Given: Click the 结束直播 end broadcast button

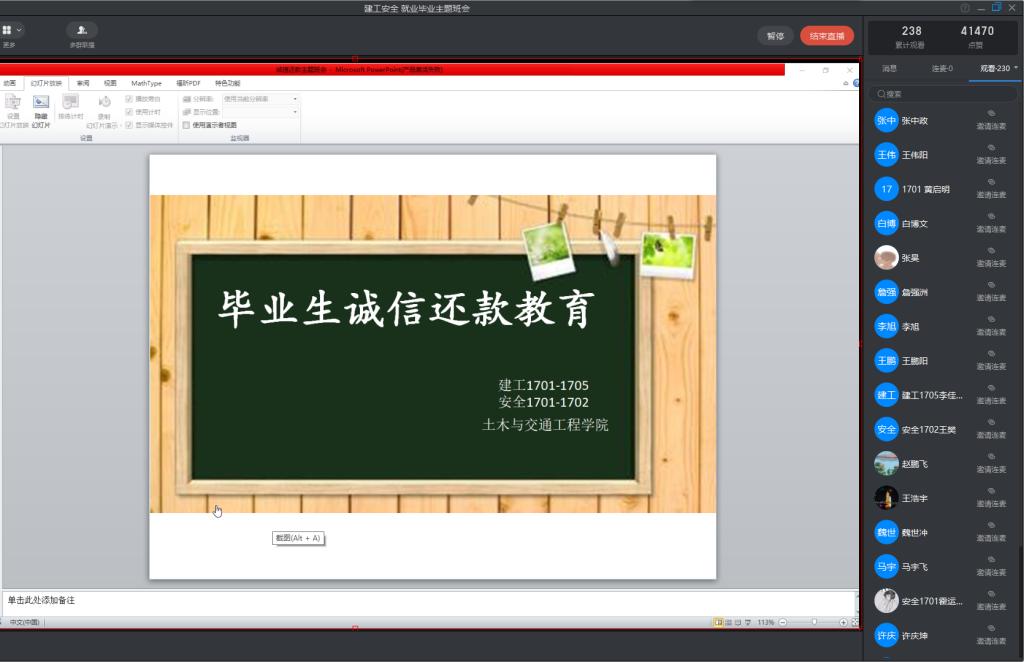Looking at the screenshot, I should point(827,36).
